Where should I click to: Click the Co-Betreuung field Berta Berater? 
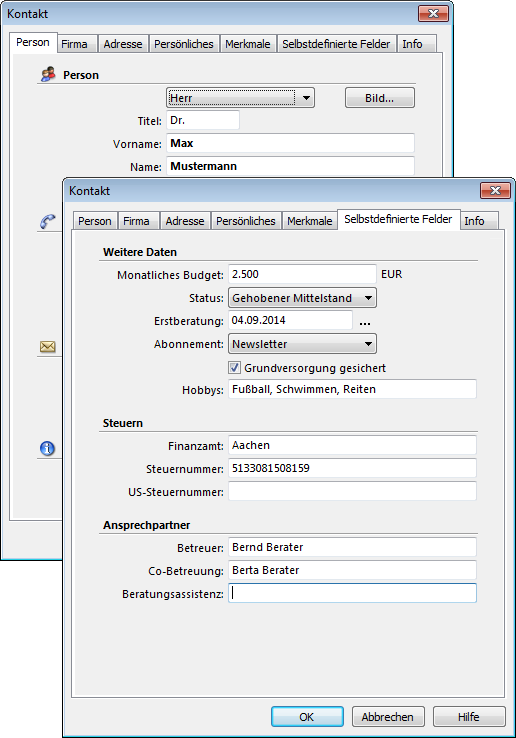(352, 570)
